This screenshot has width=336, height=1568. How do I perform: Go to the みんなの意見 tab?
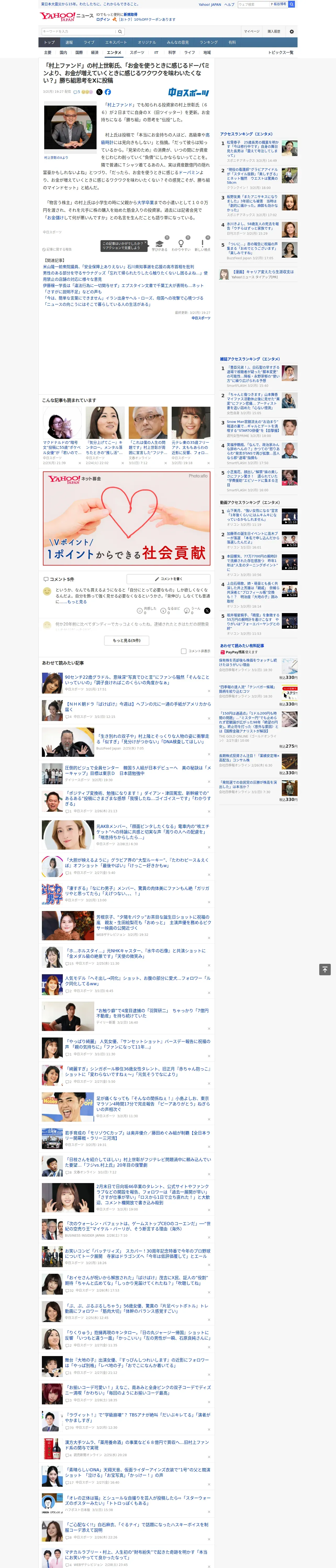point(178,43)
